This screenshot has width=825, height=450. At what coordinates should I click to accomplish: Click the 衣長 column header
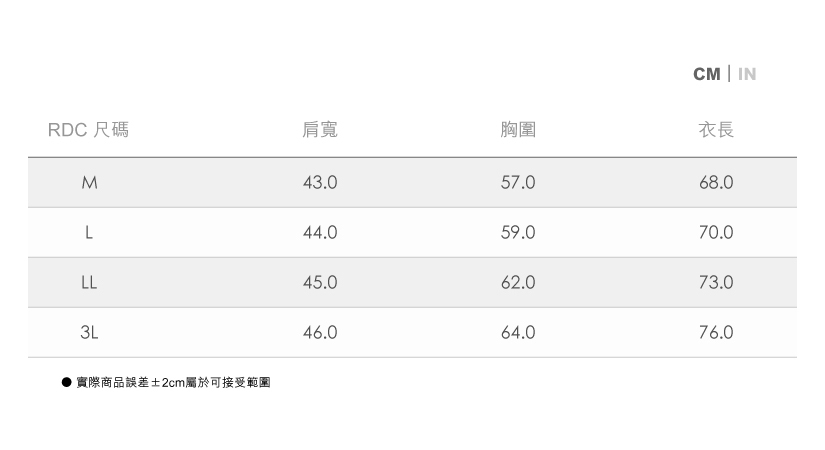point(716,130)
